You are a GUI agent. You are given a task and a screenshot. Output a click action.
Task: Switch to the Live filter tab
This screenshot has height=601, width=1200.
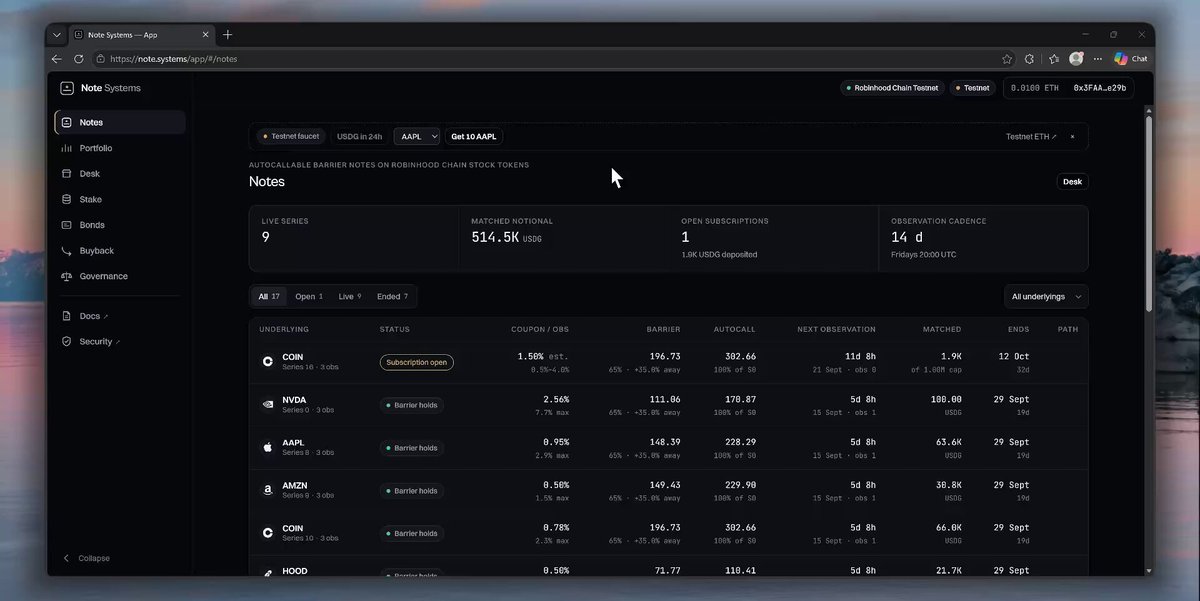pyautogui.click(x=350, y=297)
